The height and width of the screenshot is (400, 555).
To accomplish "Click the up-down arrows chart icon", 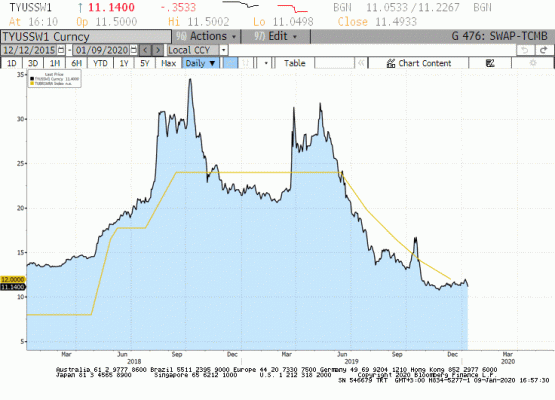I will tap(245, 63).
